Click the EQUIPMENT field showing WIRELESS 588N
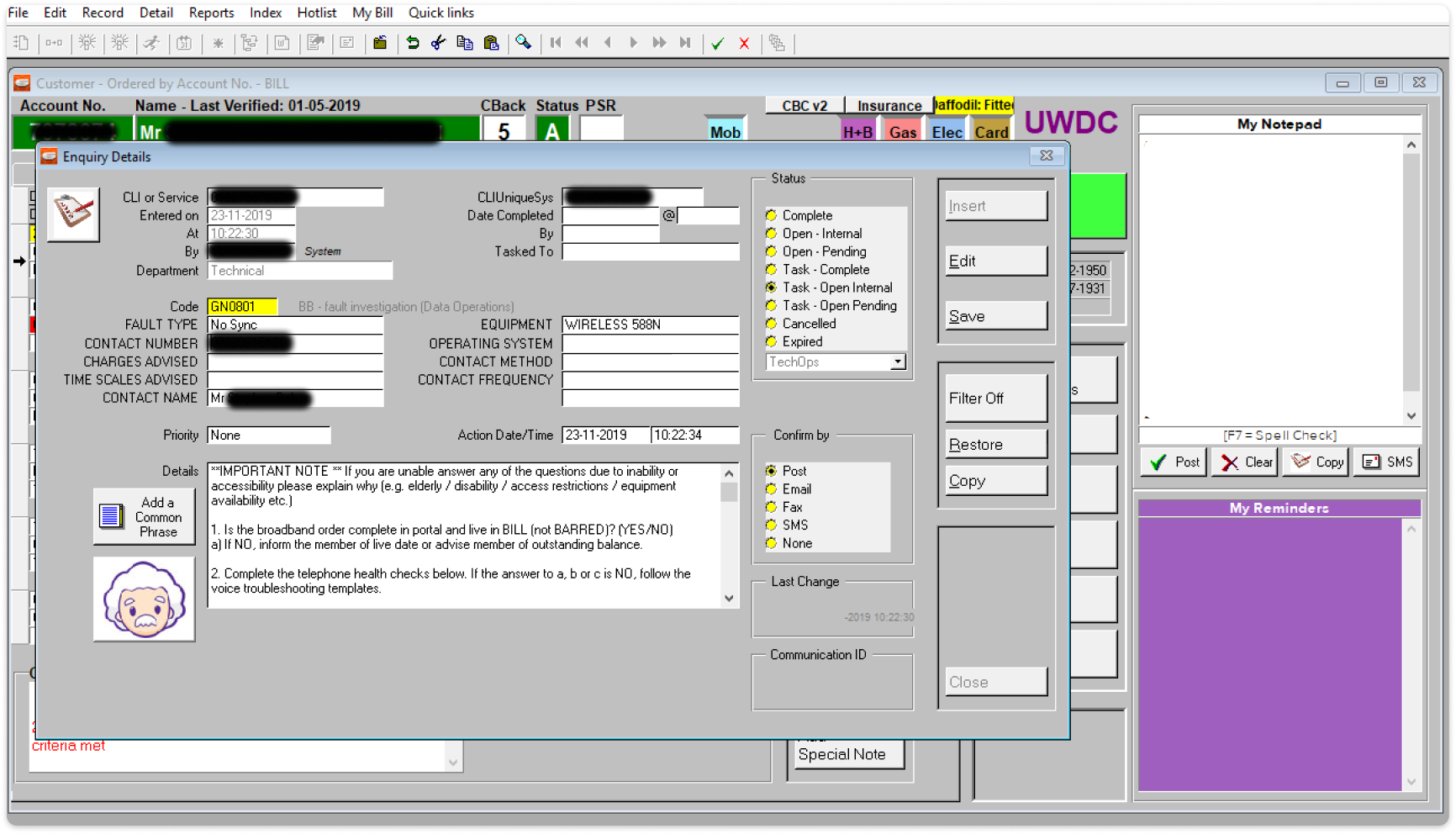Screen dimensions: 1456x834 pos(651,325)
